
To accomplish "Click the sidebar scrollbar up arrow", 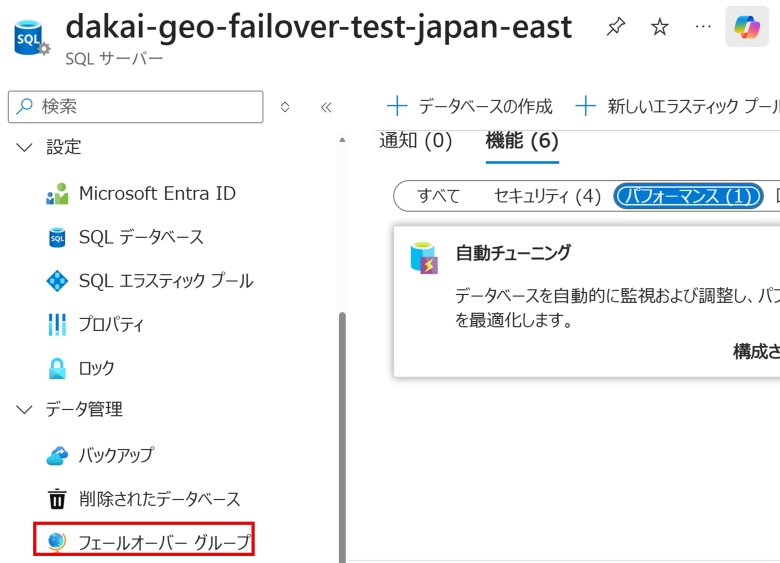I will point(342,140).
